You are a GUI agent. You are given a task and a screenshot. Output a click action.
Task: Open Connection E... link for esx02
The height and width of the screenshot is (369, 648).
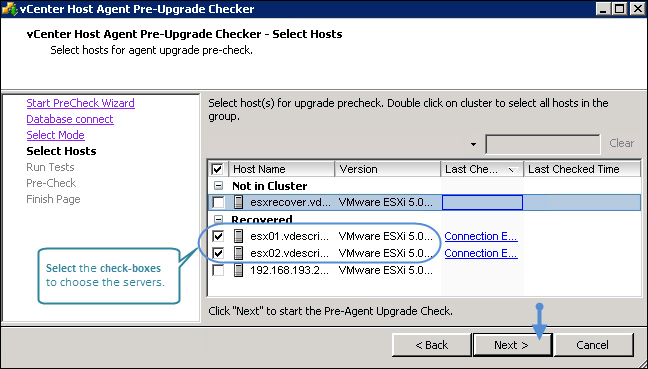481,253
